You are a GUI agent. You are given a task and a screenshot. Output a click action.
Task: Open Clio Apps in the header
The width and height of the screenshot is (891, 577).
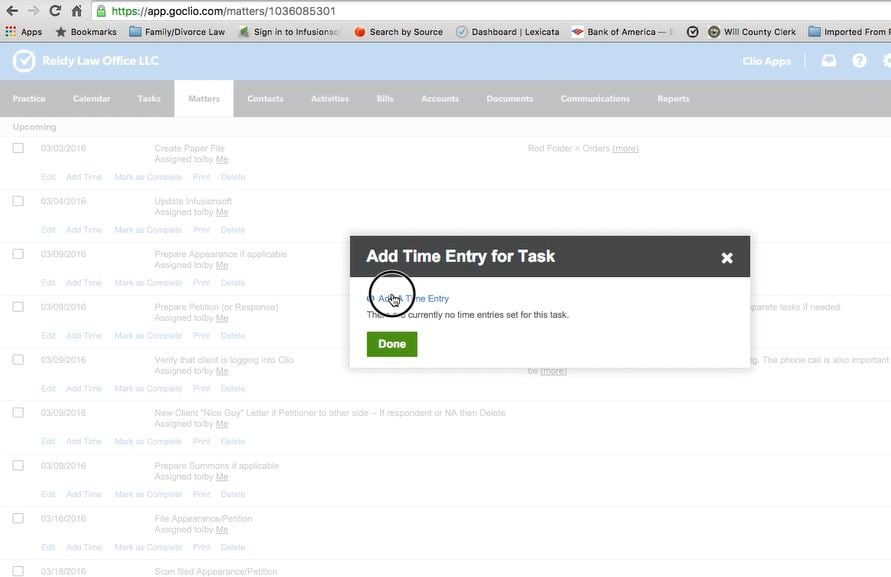click(x=766, y=61)
